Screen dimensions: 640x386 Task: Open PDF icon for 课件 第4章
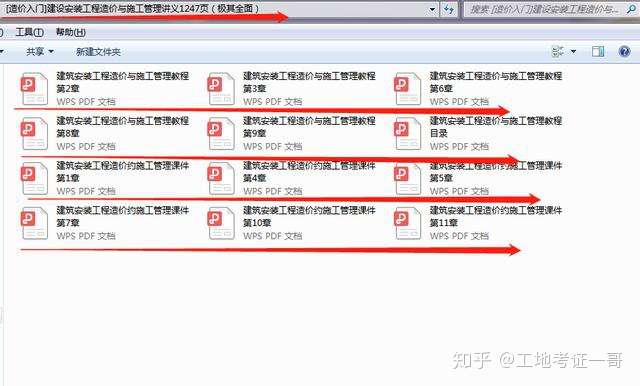221,178
